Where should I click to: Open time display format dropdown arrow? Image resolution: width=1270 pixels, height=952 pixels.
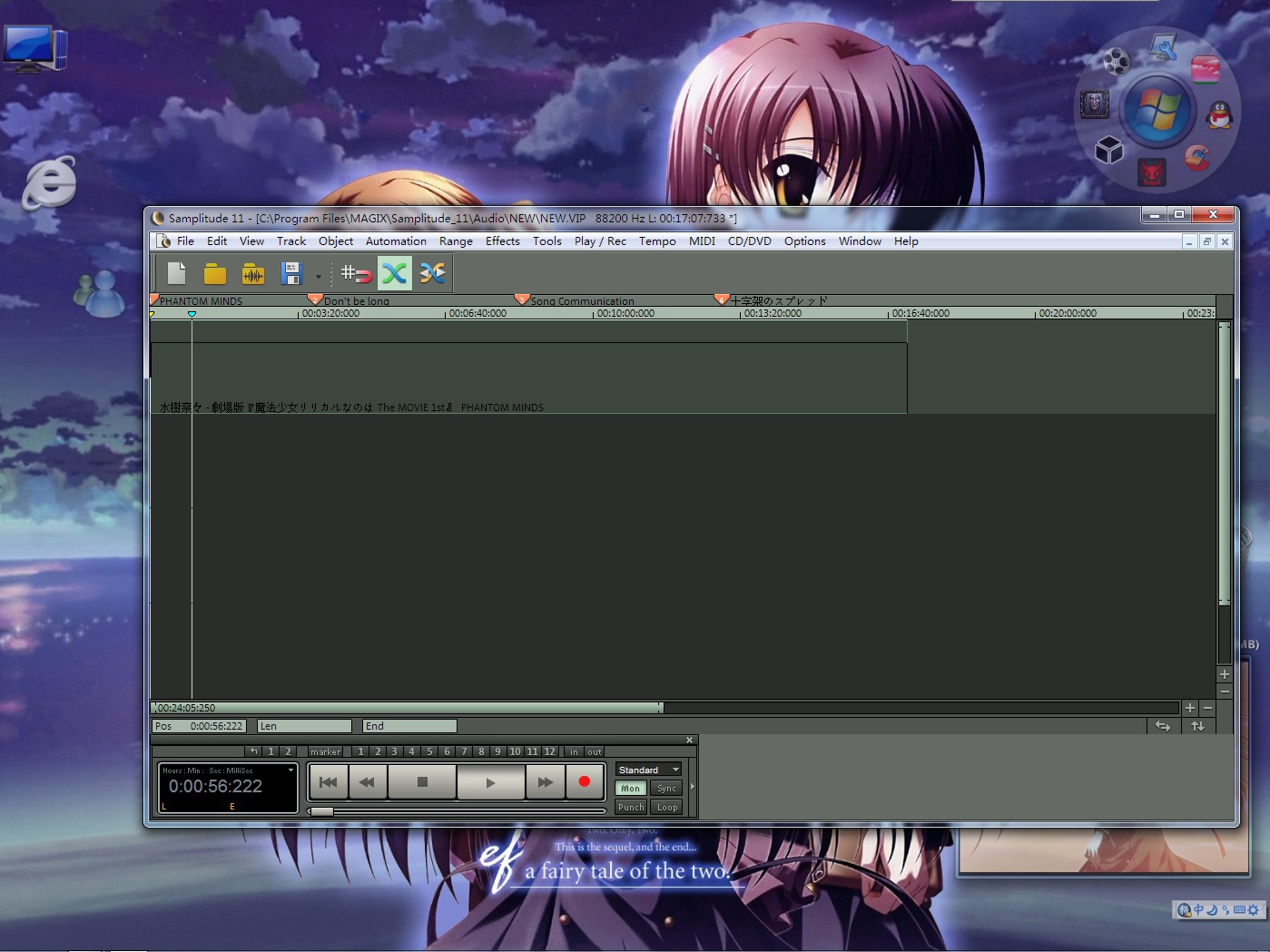click(x=290, y=770)
